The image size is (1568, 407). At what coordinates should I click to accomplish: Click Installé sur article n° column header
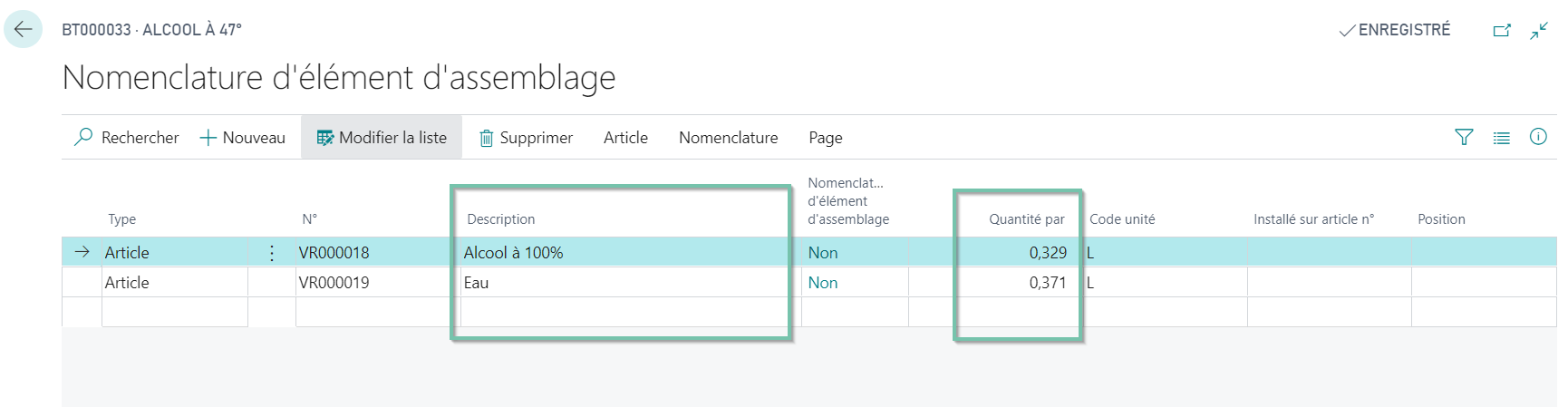(1313, 219)
